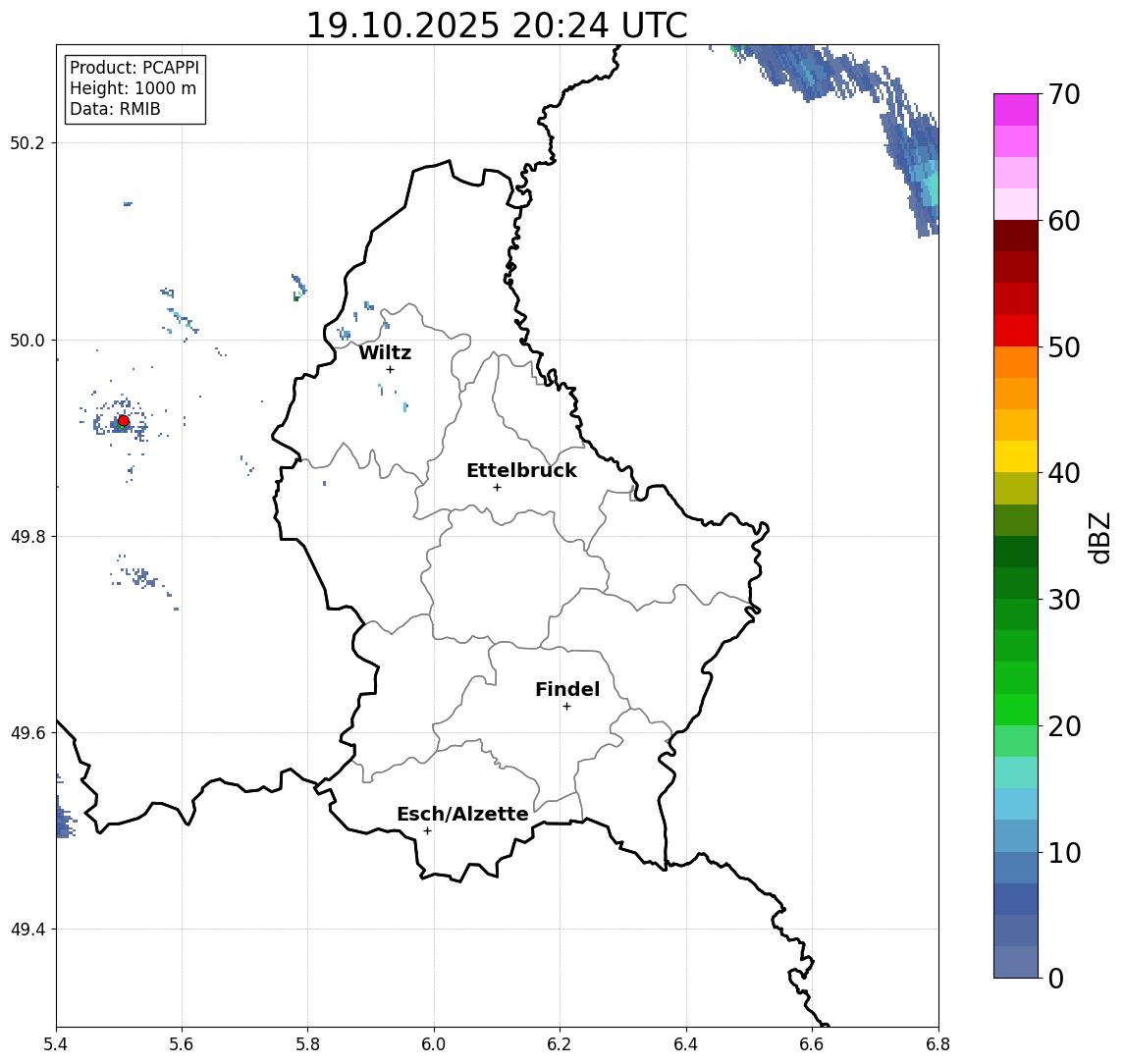Click the Findel label
The image size is (1124, 1064).
click(567, 689)
